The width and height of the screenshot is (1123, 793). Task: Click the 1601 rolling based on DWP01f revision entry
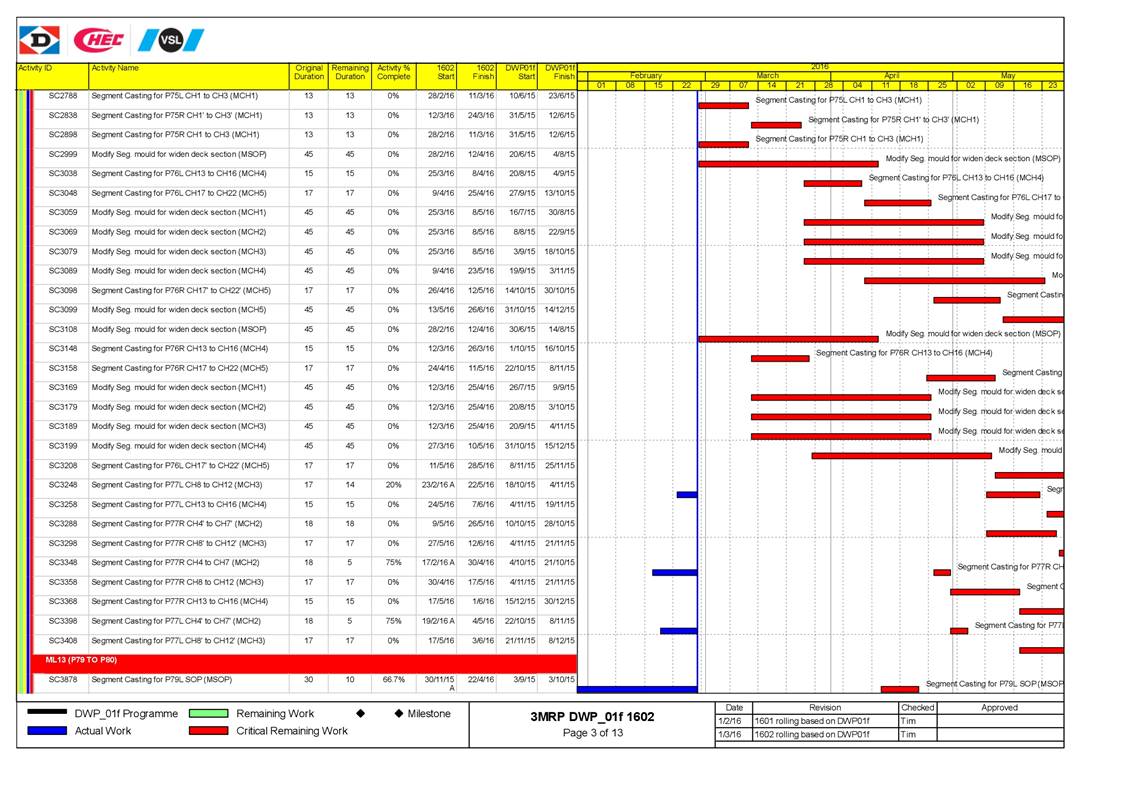812,721
